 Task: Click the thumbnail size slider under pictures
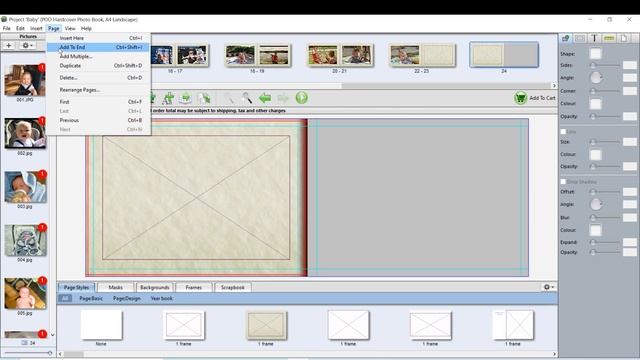point(28,353)
